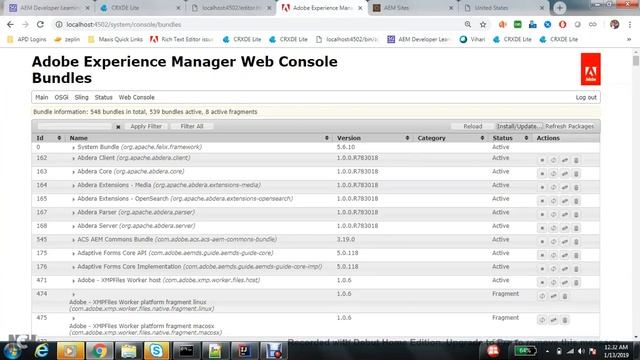The width and height of the screenshot is (640, 360).
Task: Expand Abdera Core bundle details
Action: (73, 172)
